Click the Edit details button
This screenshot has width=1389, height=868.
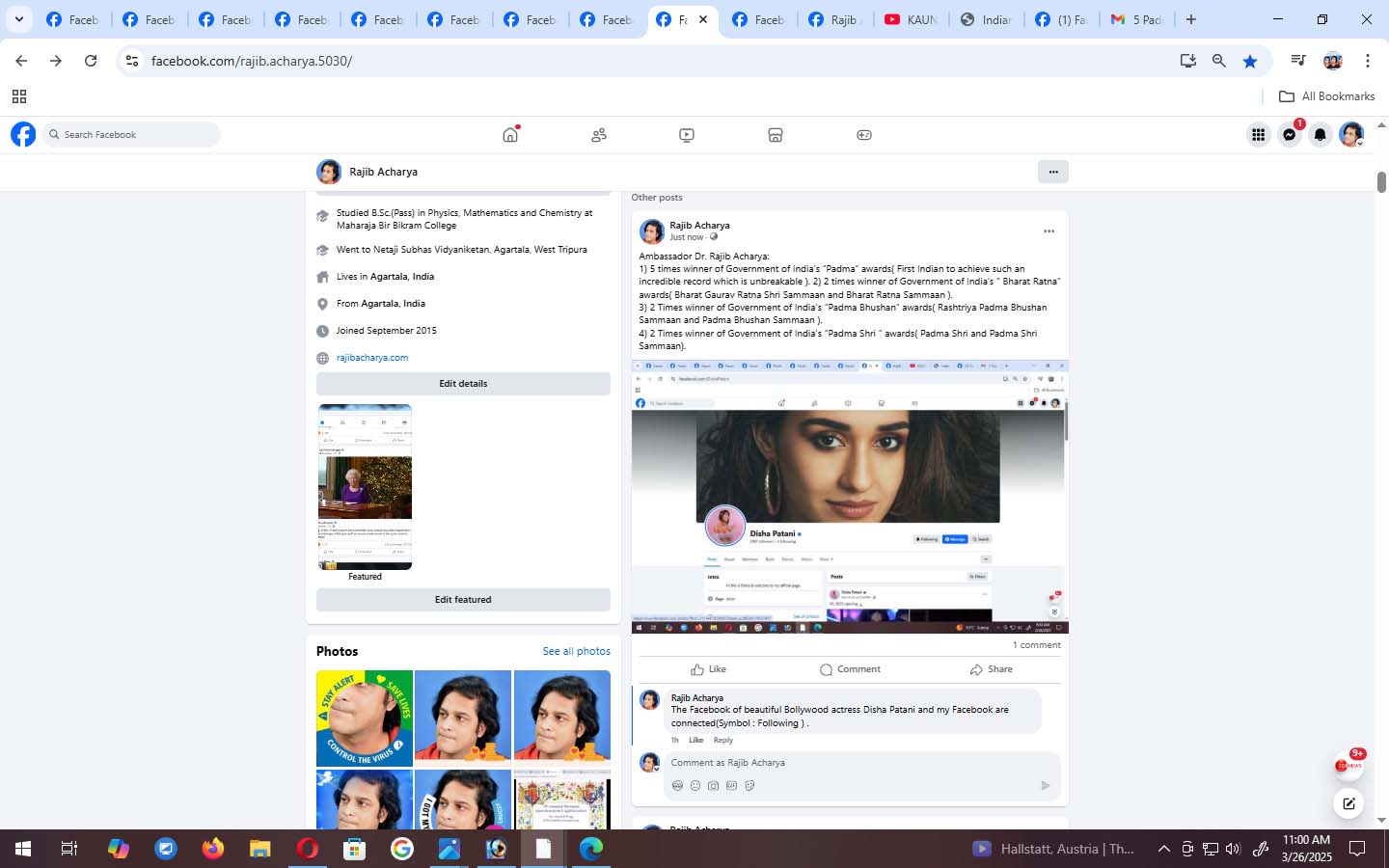click(x=463, y=384)
